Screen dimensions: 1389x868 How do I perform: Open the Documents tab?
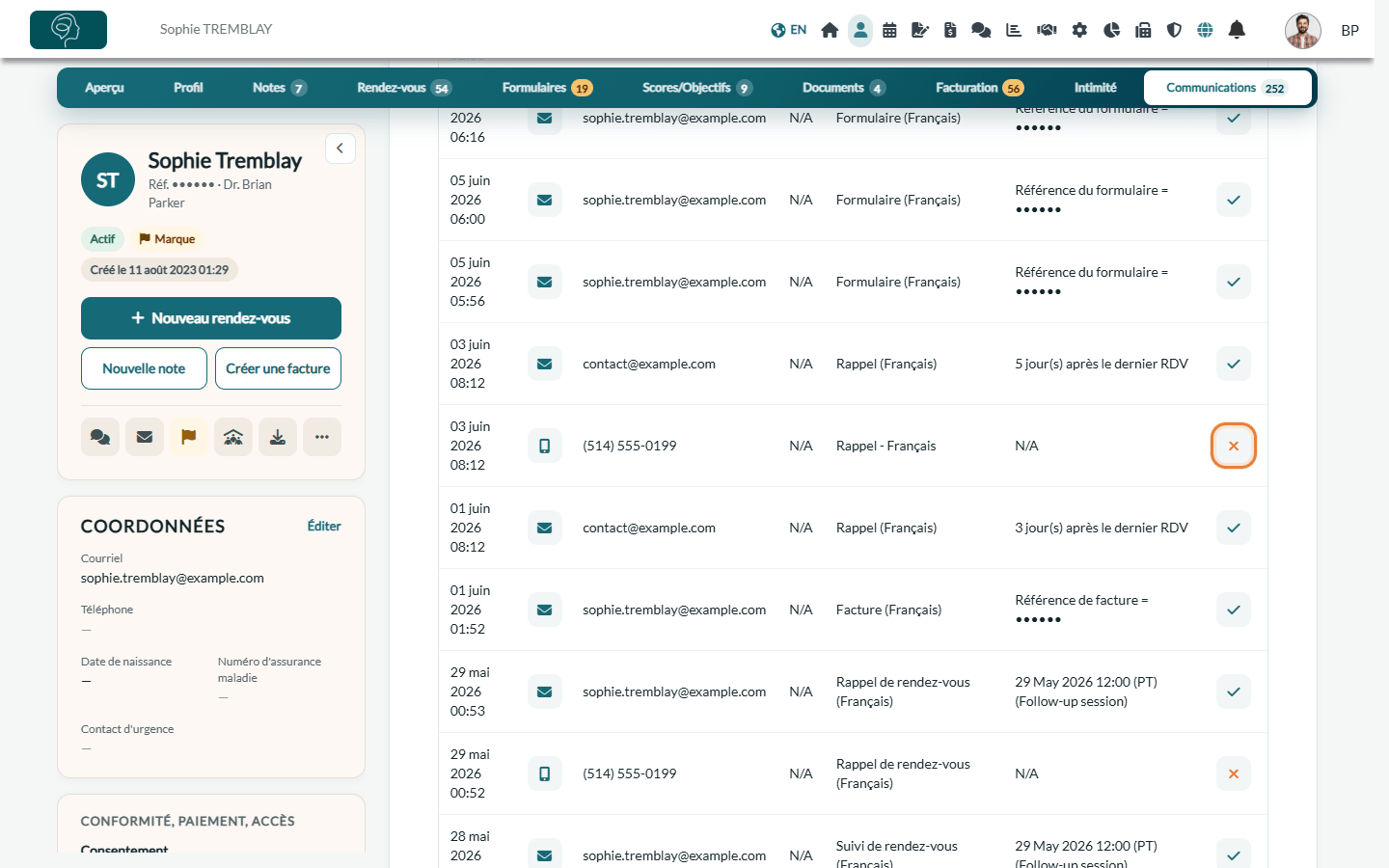pos(843,88)
